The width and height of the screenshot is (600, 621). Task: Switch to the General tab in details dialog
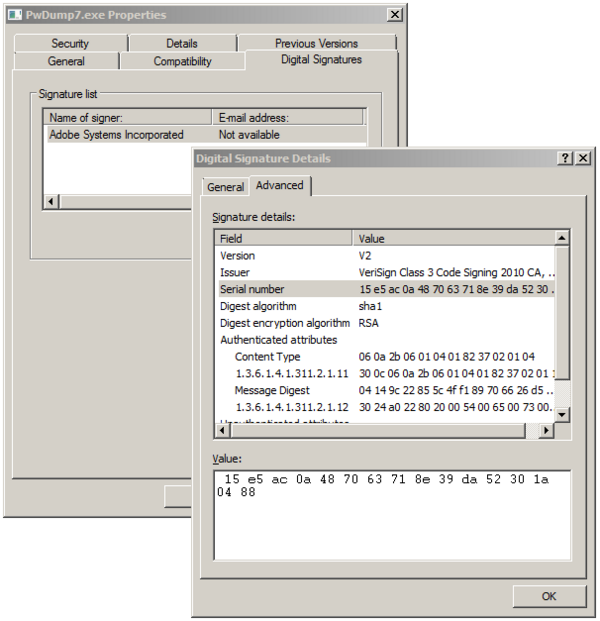(225, 187)
